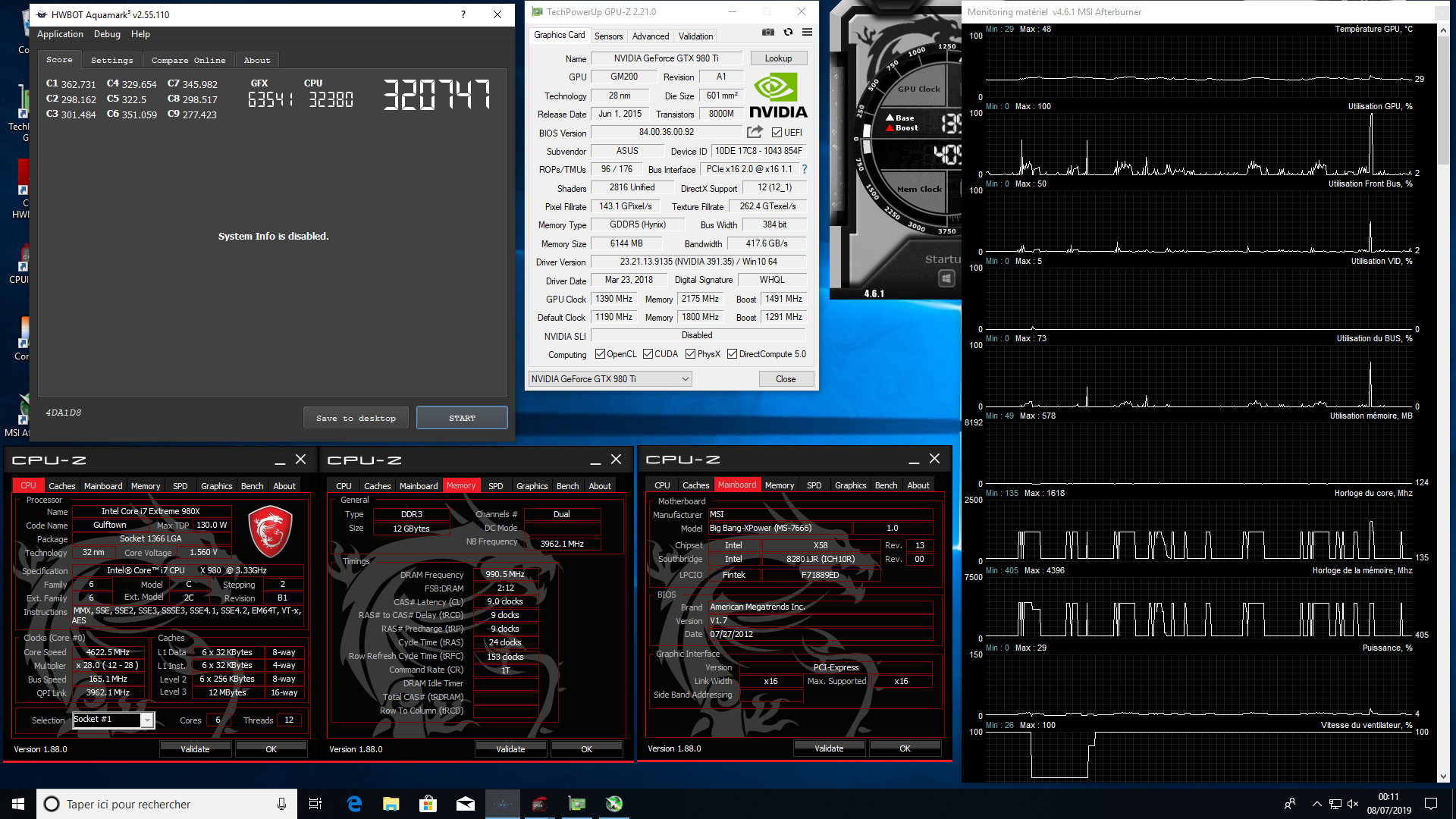
Task: Toggle the DirectCompute 5.0 checkbox
Action: click(732, 354)
